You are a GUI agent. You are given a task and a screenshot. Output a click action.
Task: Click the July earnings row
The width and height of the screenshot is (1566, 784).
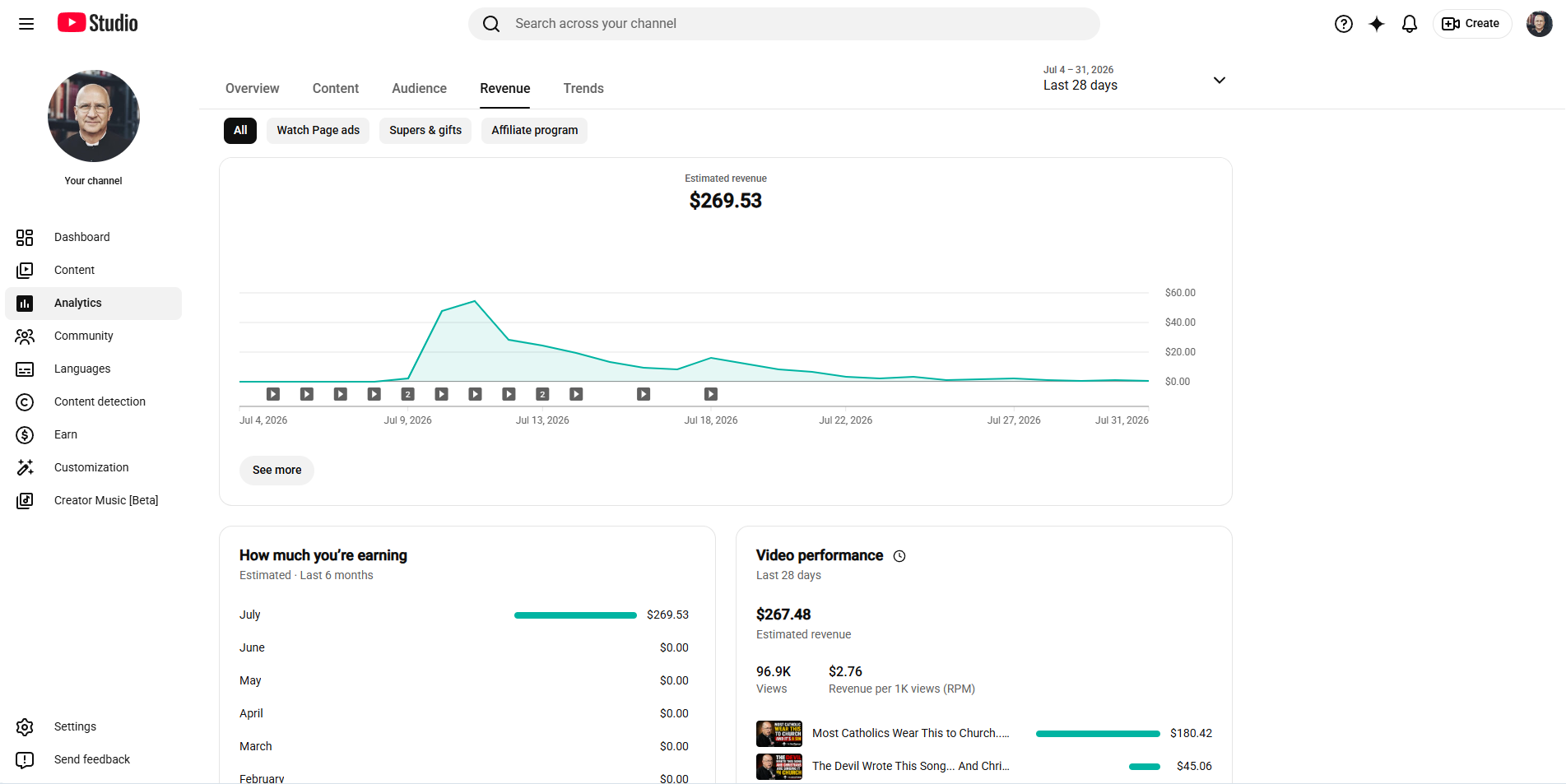coord(464,615)
